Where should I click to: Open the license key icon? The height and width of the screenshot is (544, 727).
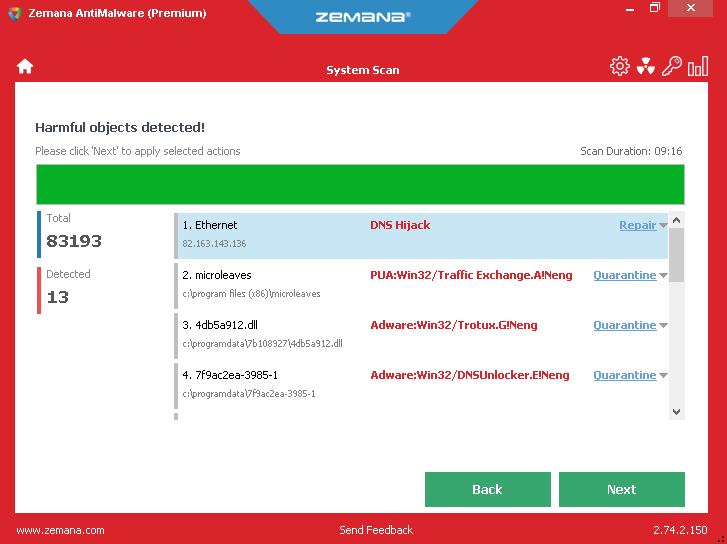click(x=671, y=66)
